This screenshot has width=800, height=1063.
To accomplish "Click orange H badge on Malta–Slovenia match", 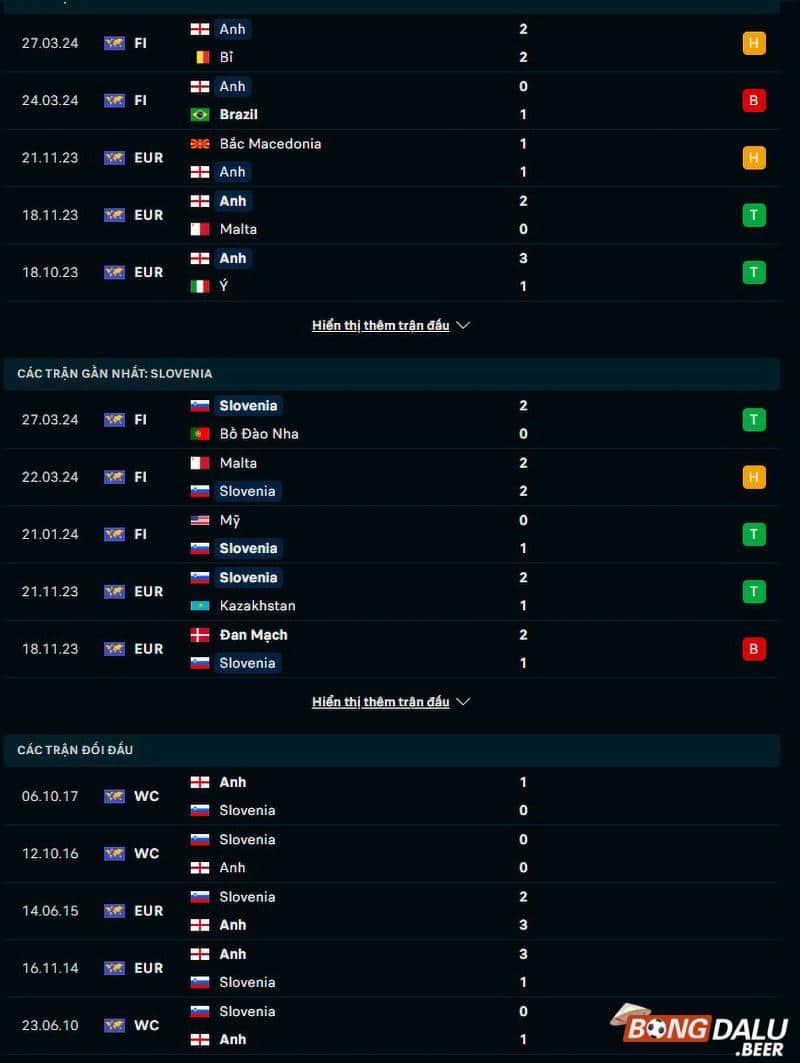I will 754,477.
